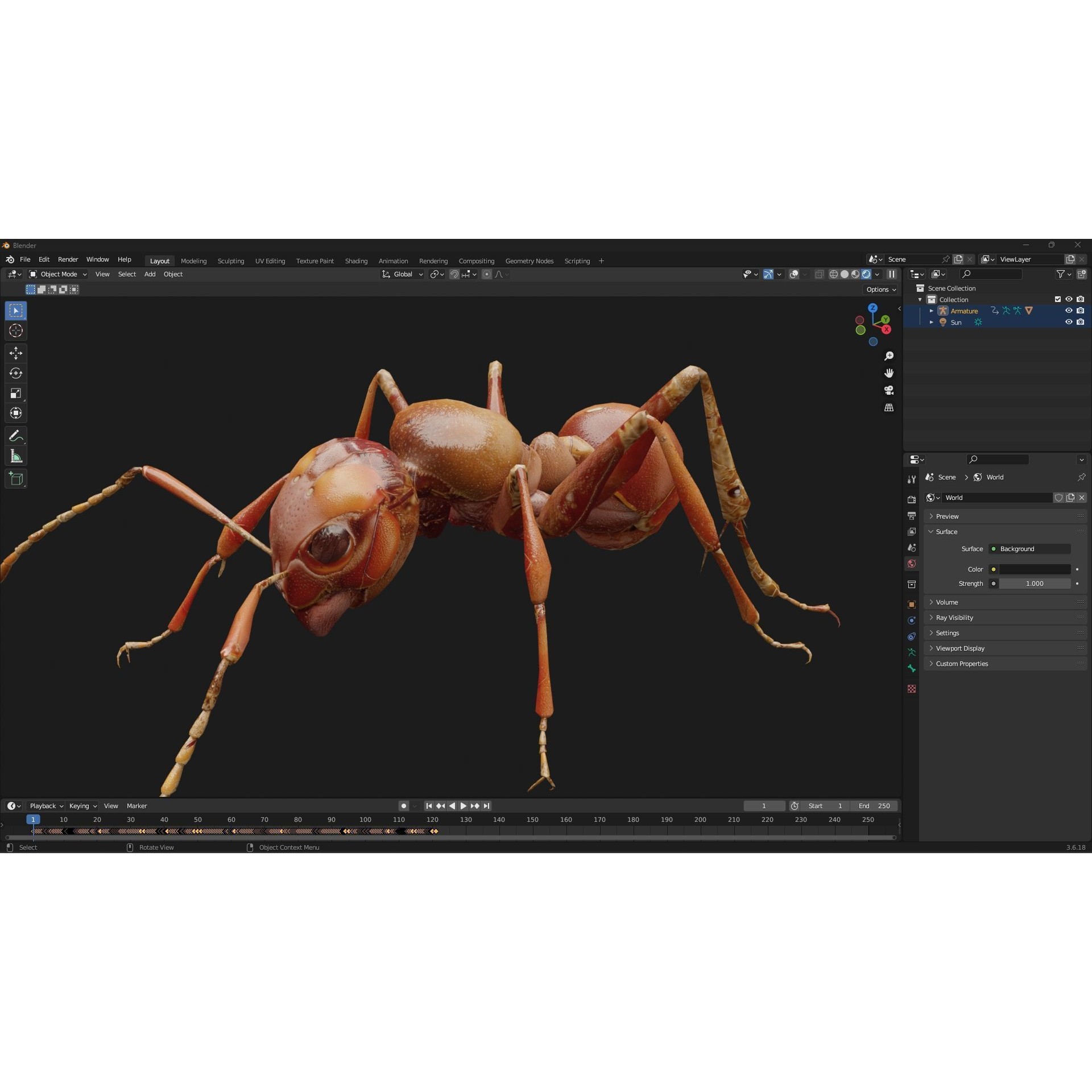Screen dimensions: 1092x1092
Task: Switch to the Shading workspace tab
Action: tap(356, 260)
